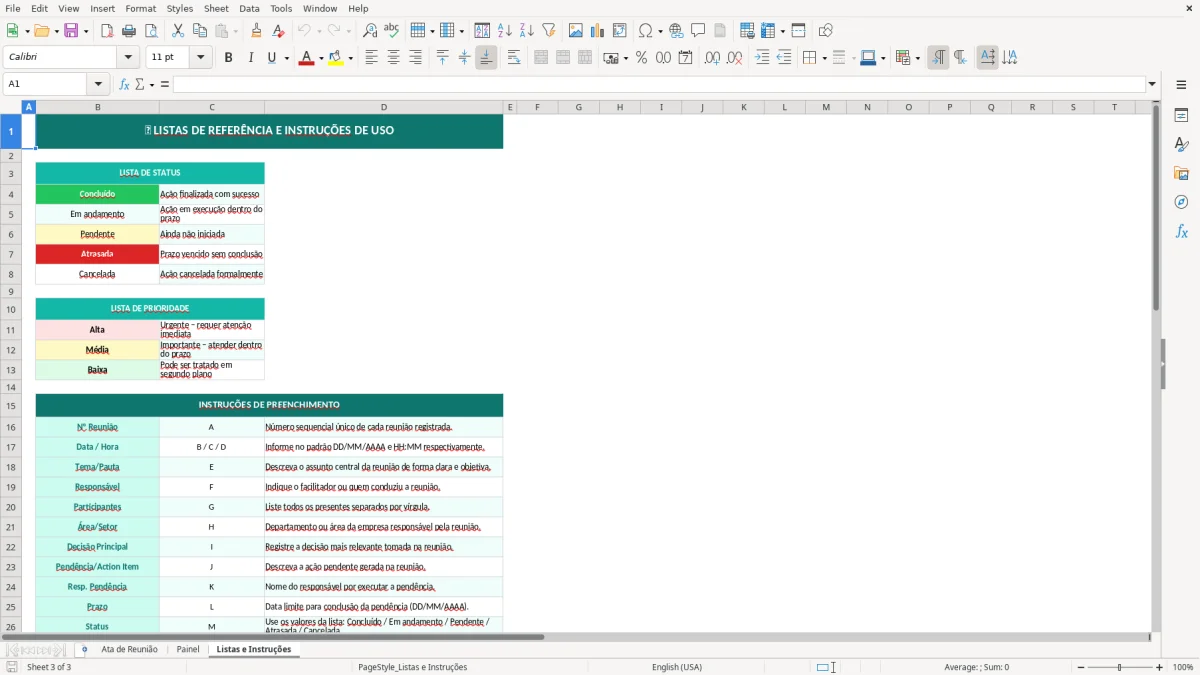Select the row 15 header
Viewport: 1200px width, 675px height.
[x=12, y=405]
